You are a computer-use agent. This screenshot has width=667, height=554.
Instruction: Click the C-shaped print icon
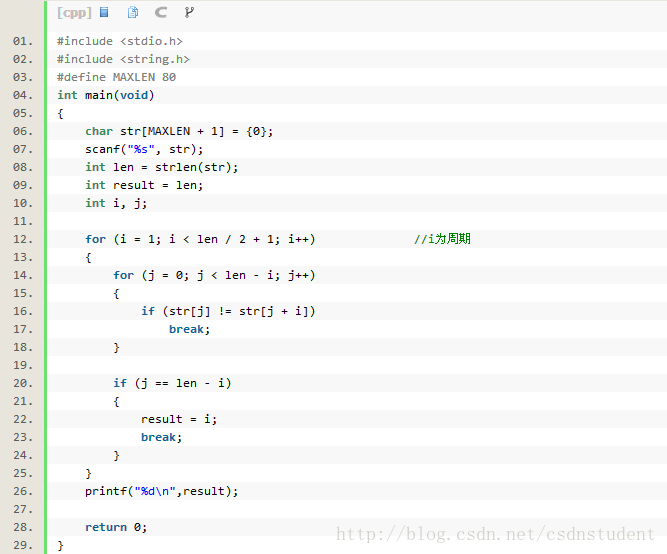[x=161, y=12]
